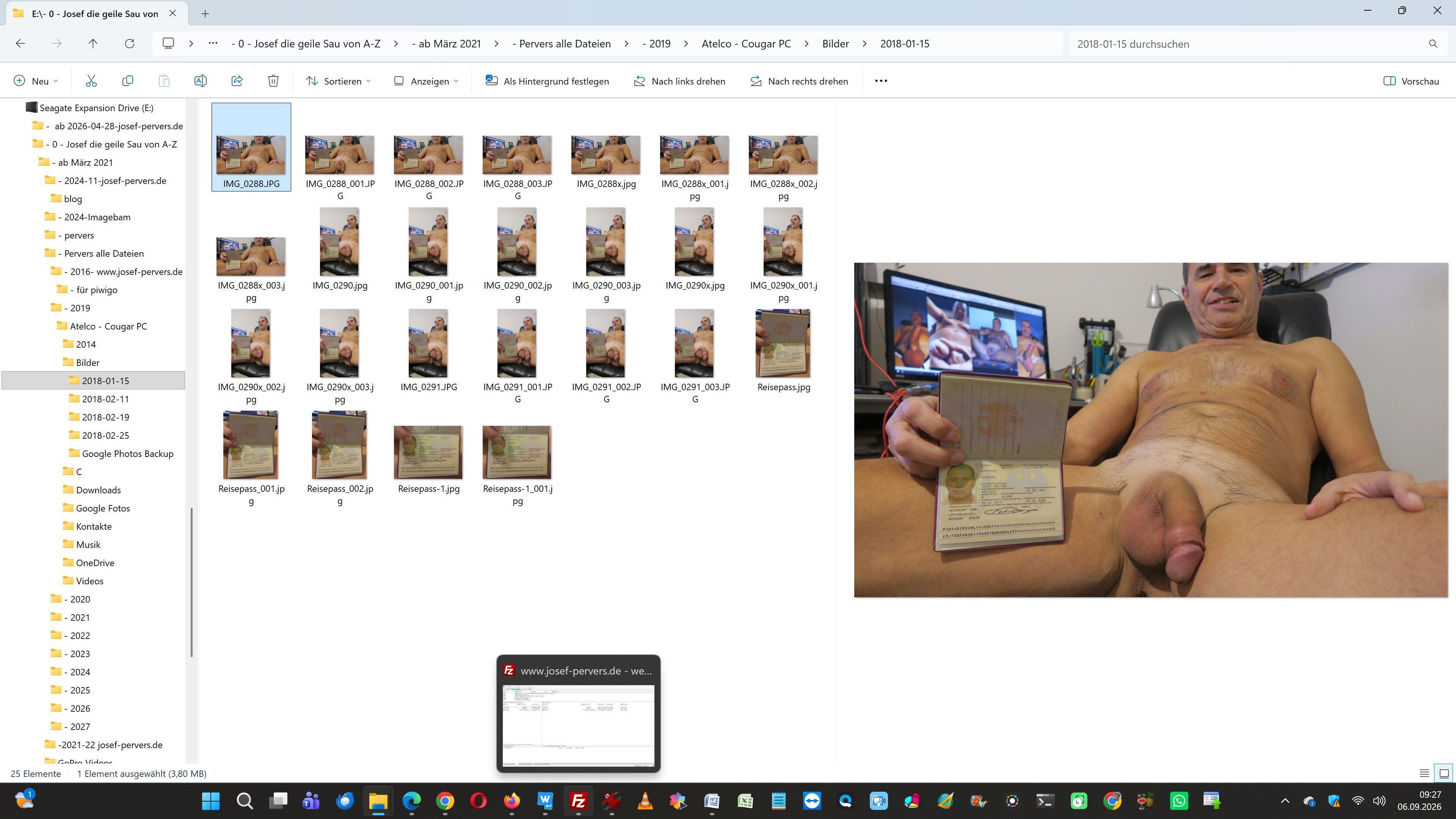Click the Copy icon in toolbar
Viewport: 1456px width, 819px height.
pos(127,81)
